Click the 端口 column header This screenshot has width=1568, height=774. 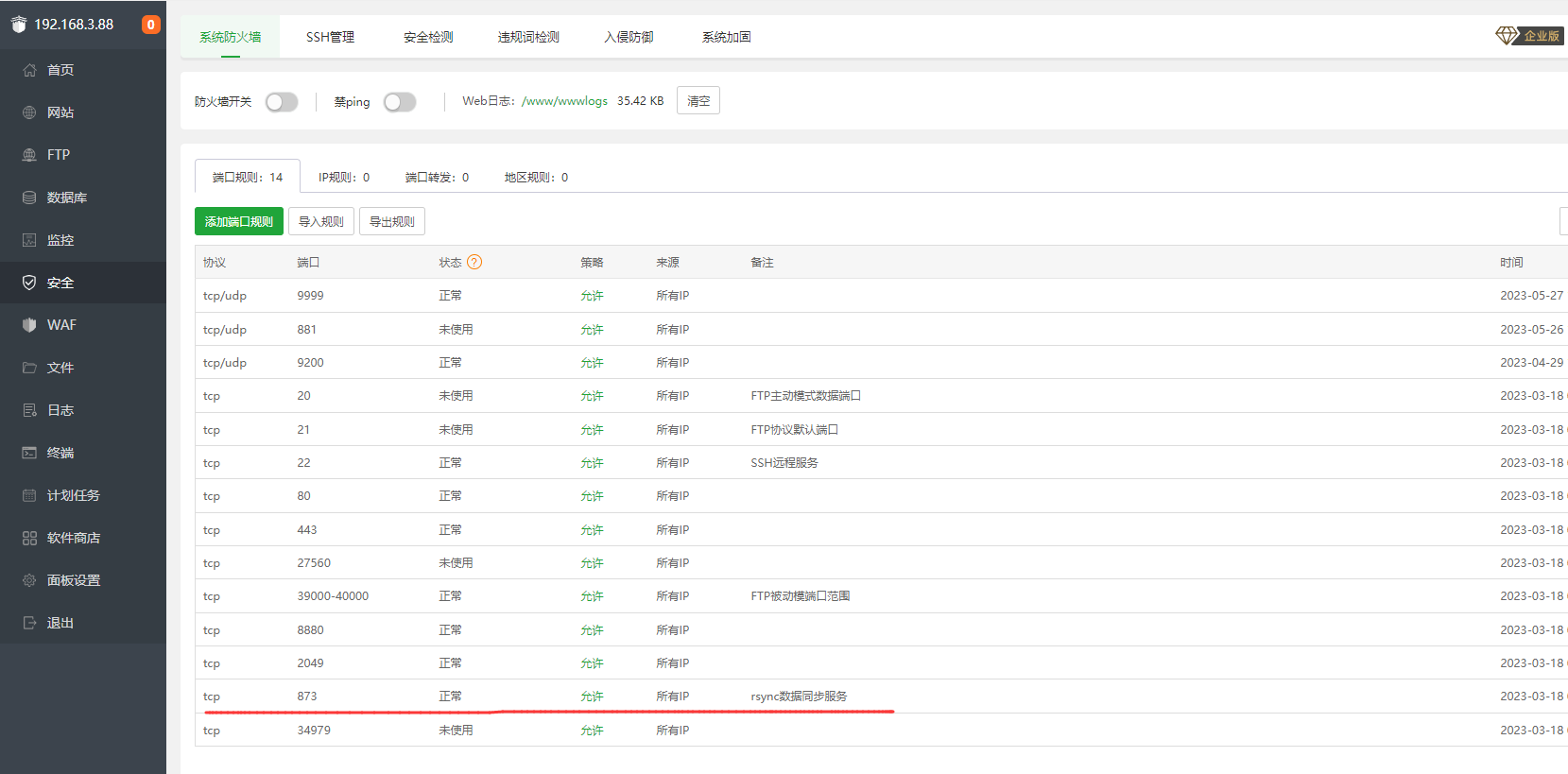coord(308,263)
